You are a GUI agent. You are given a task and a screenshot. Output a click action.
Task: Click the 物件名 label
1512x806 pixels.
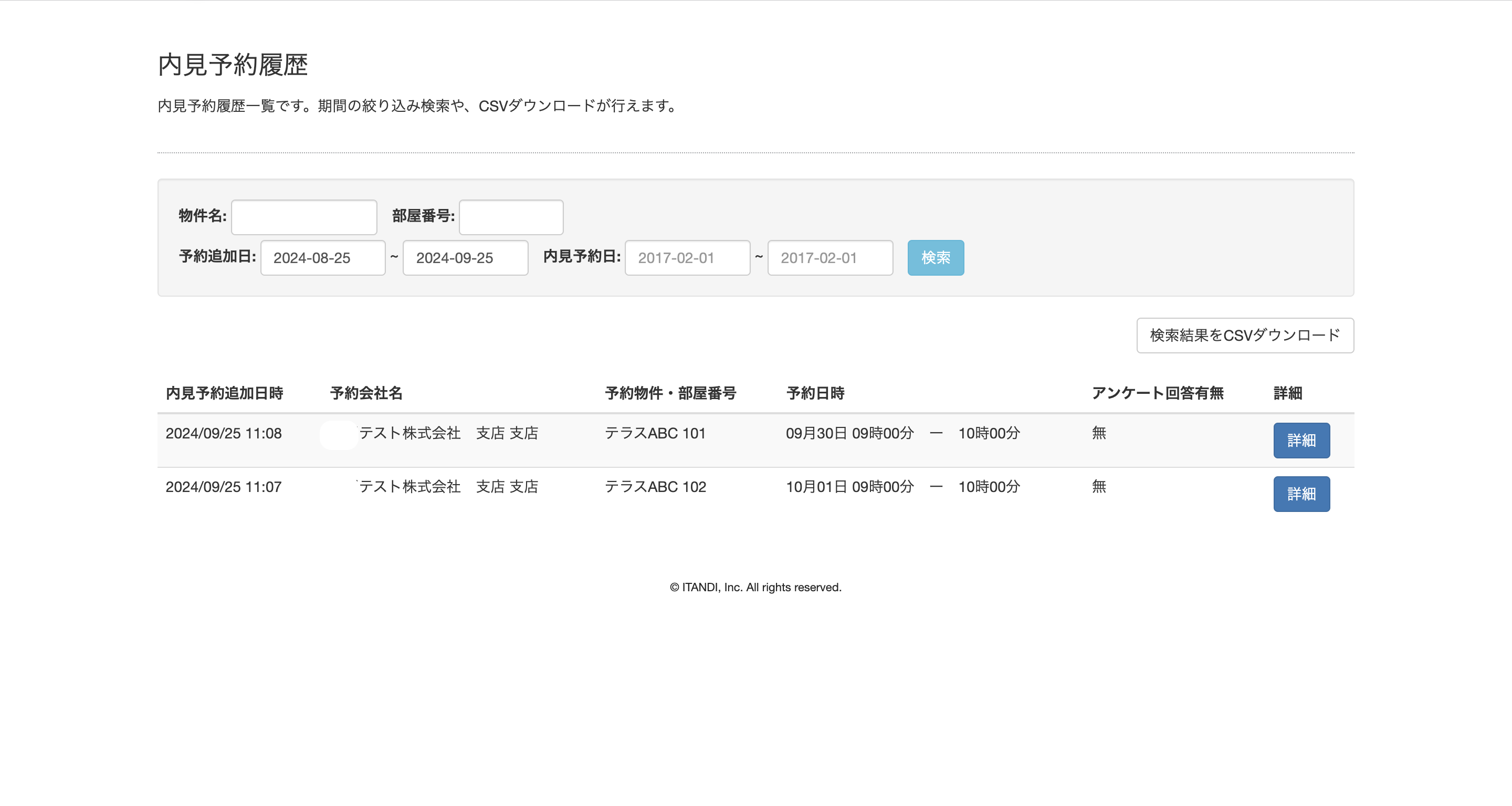[203, 215]
